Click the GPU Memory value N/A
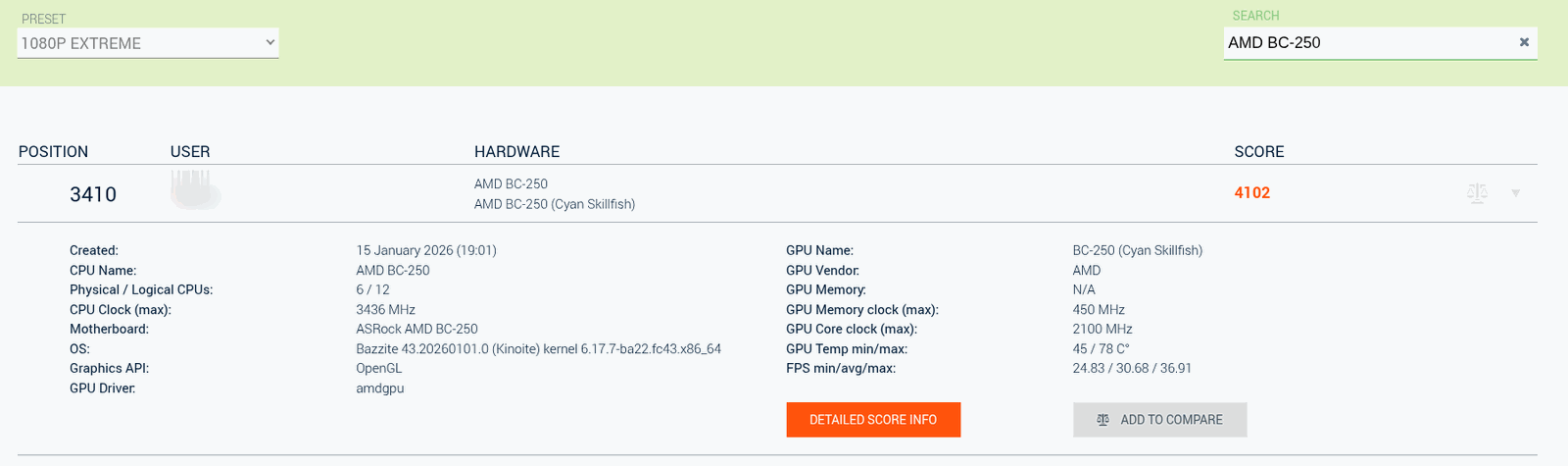Screen dimensions: 1568x466 pos(1084,289)
